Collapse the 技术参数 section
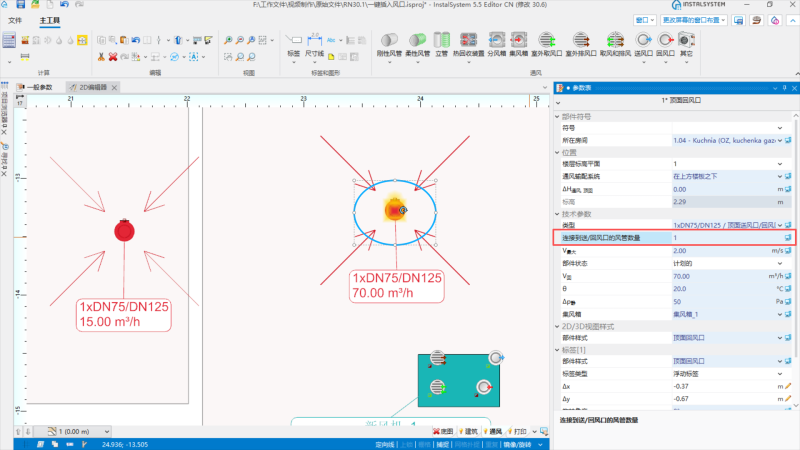 pos(557,214)
